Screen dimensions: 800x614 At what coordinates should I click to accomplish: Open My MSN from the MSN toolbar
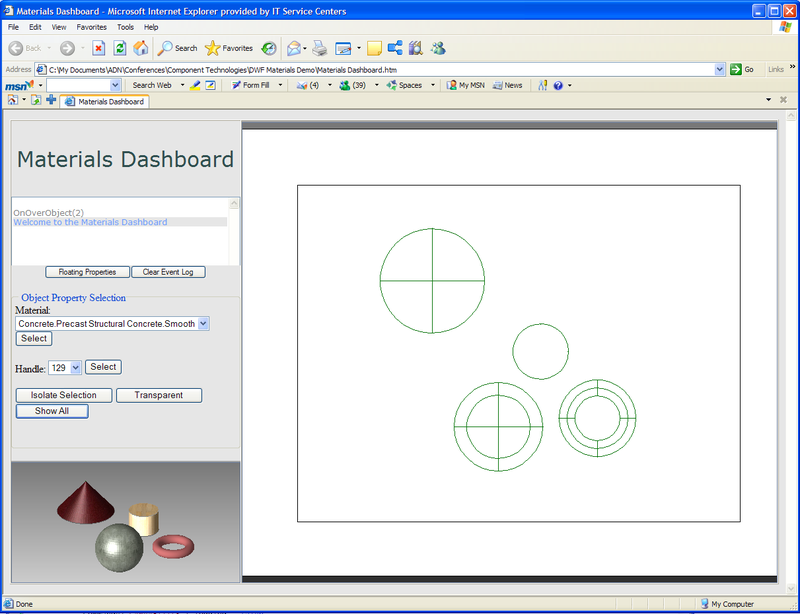tap(465, 85)
